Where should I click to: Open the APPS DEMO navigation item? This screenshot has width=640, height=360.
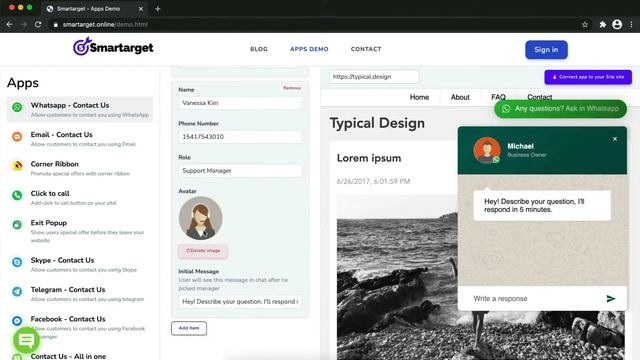tap(309, 49)
